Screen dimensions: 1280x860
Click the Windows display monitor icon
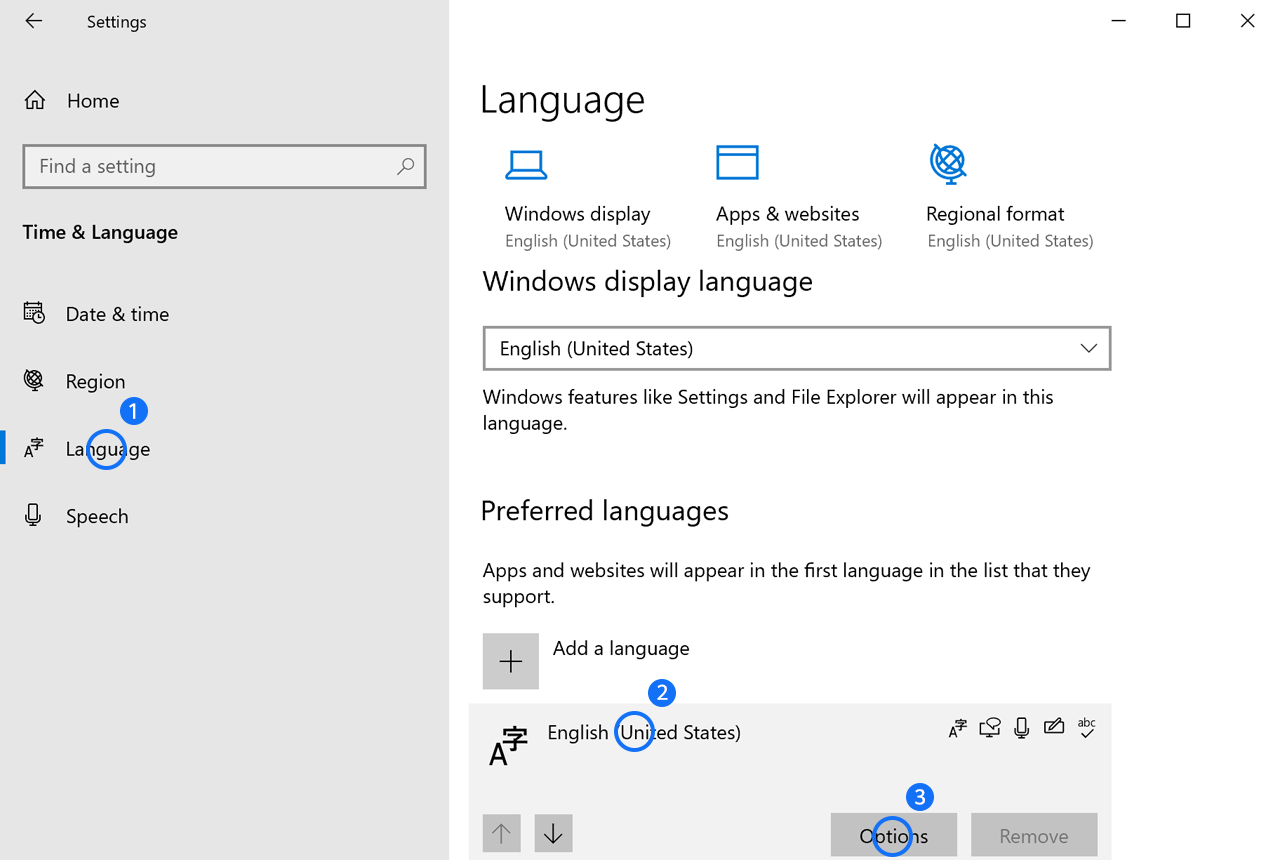coord(525,165)
